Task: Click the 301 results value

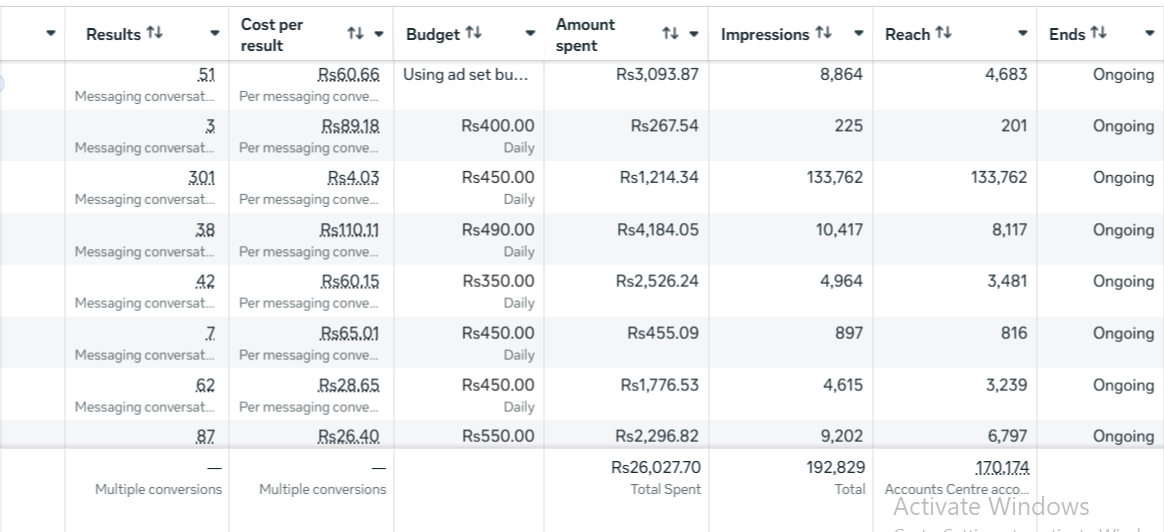Action: (201, 178)
